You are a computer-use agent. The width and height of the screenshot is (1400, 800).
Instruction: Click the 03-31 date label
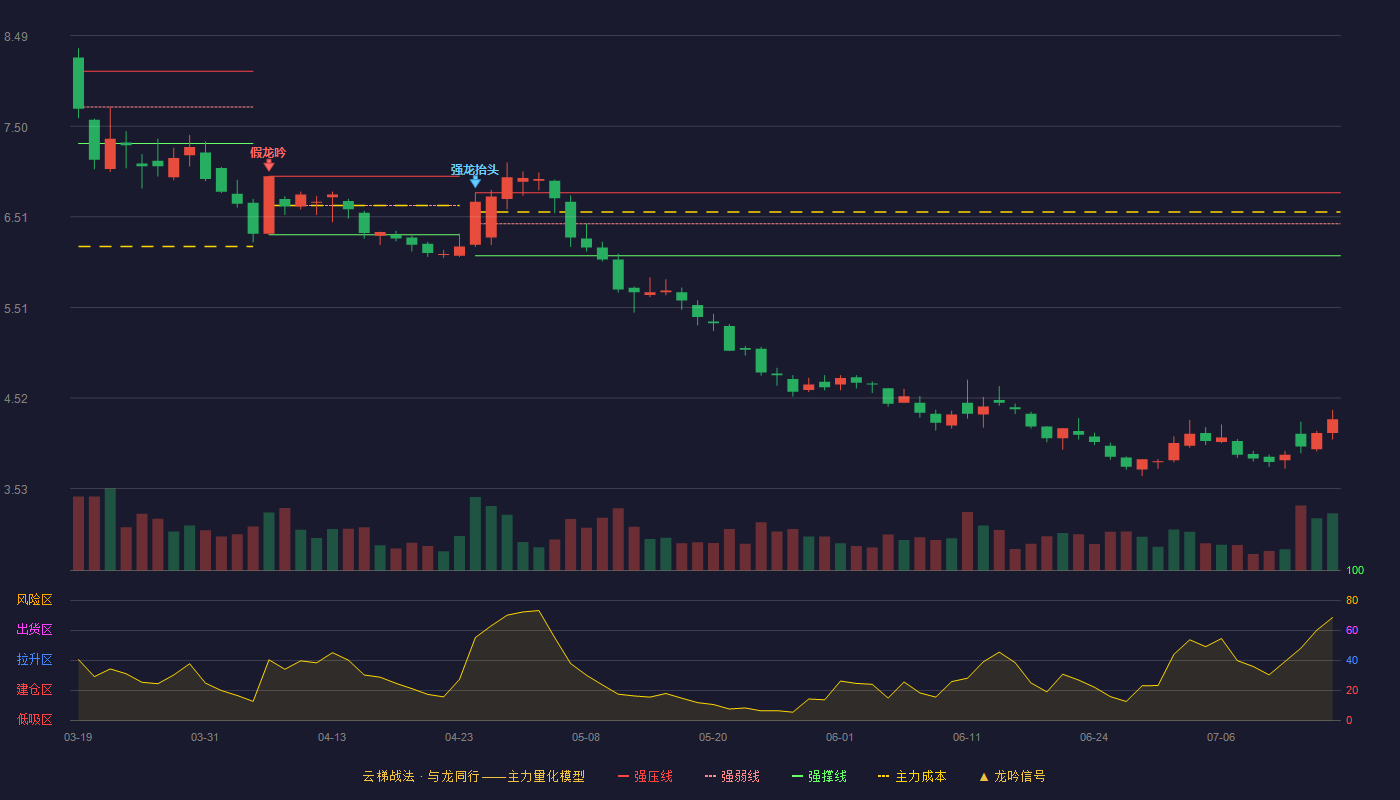coord(205,737)
